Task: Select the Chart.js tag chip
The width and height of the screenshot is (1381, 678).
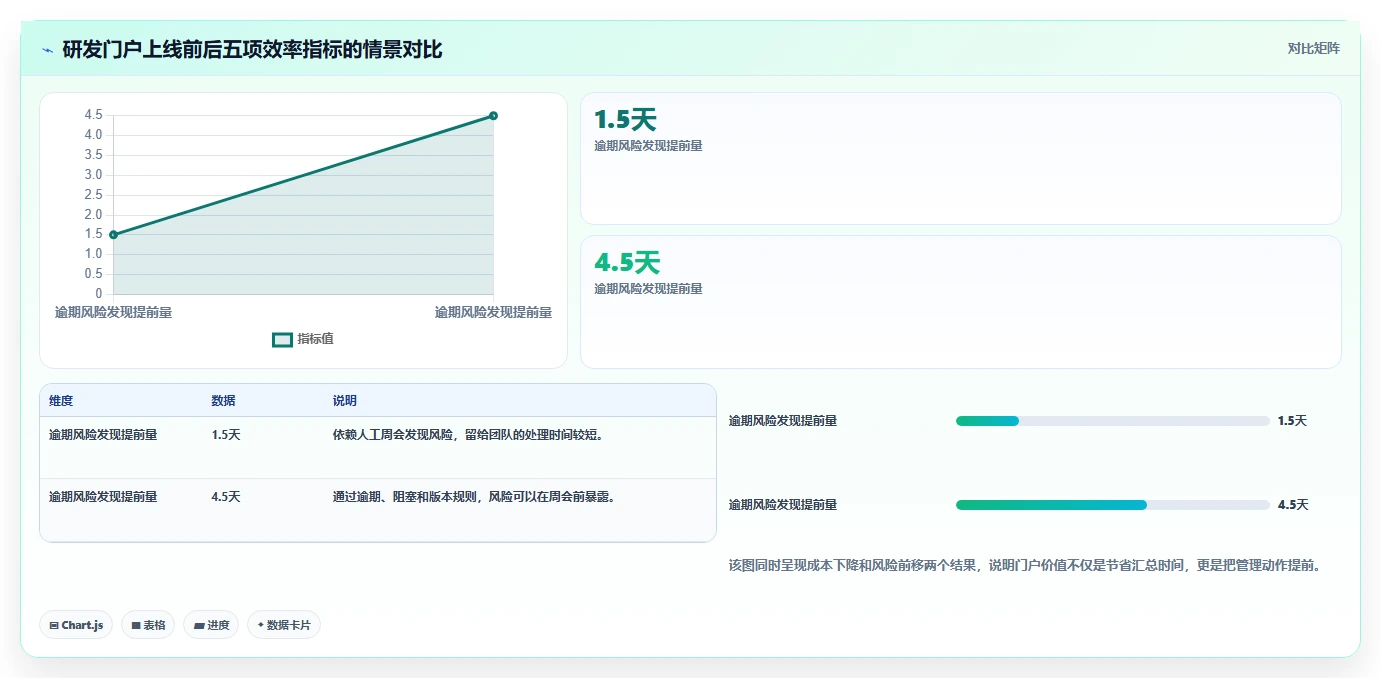Action: (x=76, y=625)
